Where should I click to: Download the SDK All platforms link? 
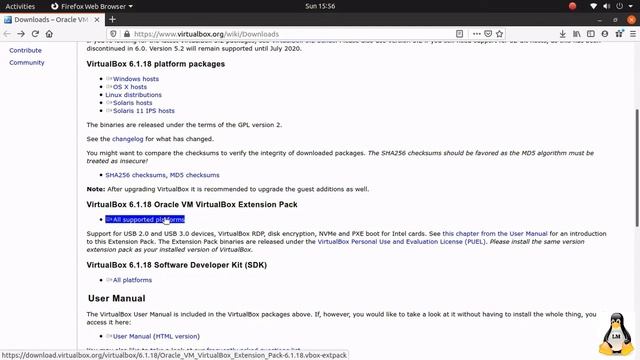pos(132,280)
